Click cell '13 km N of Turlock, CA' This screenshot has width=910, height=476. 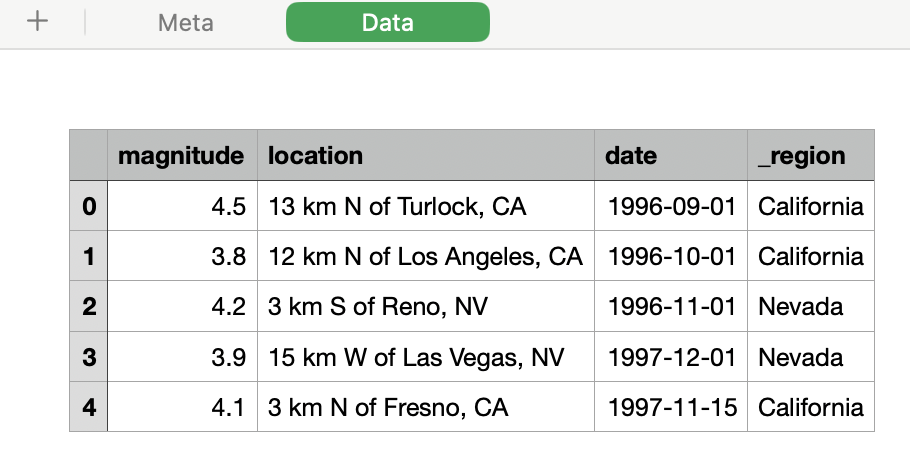(426, 206)
